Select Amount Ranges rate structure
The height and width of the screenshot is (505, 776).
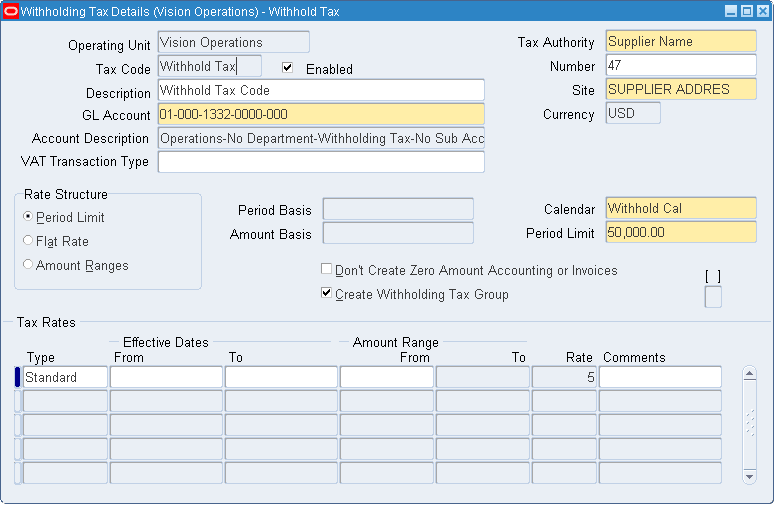tap(28, 265)
